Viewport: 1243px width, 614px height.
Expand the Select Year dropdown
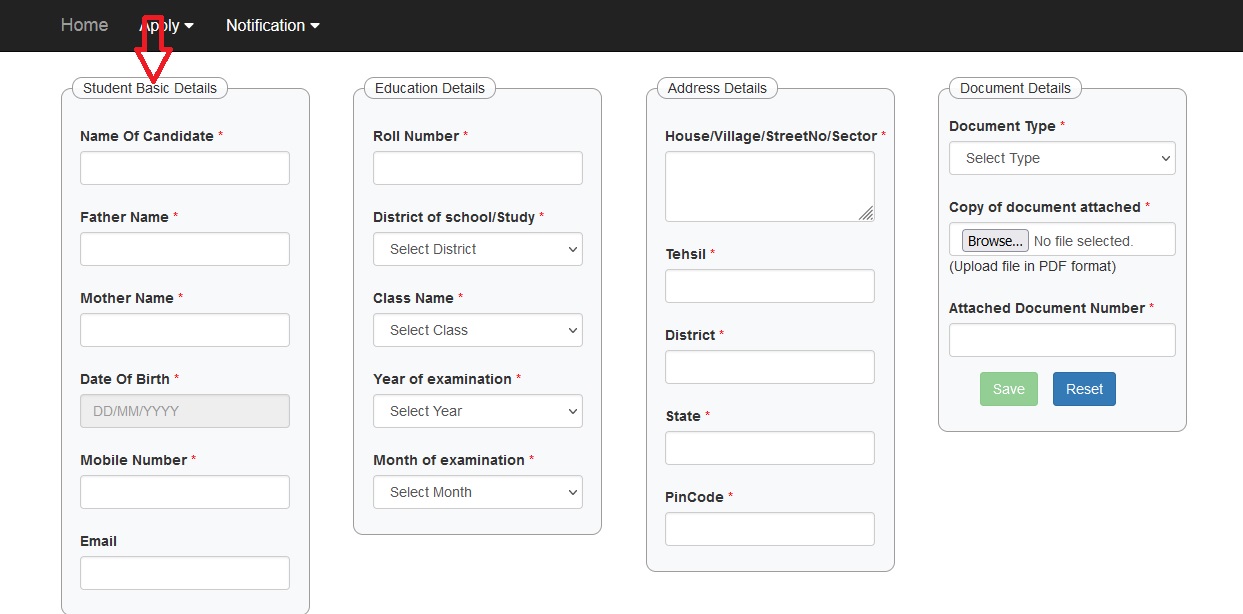(477, 411)
